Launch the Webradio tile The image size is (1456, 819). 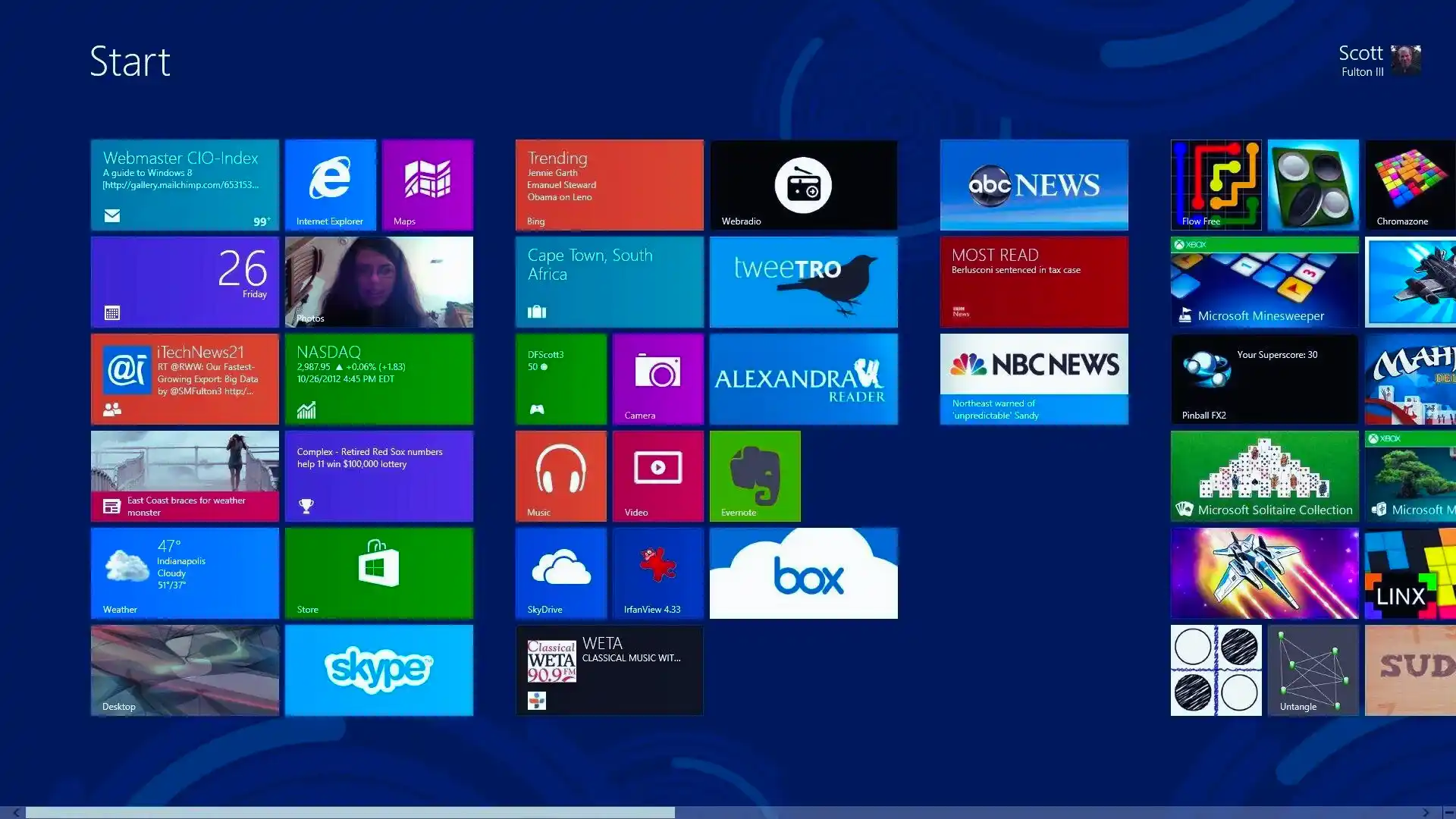804,185
